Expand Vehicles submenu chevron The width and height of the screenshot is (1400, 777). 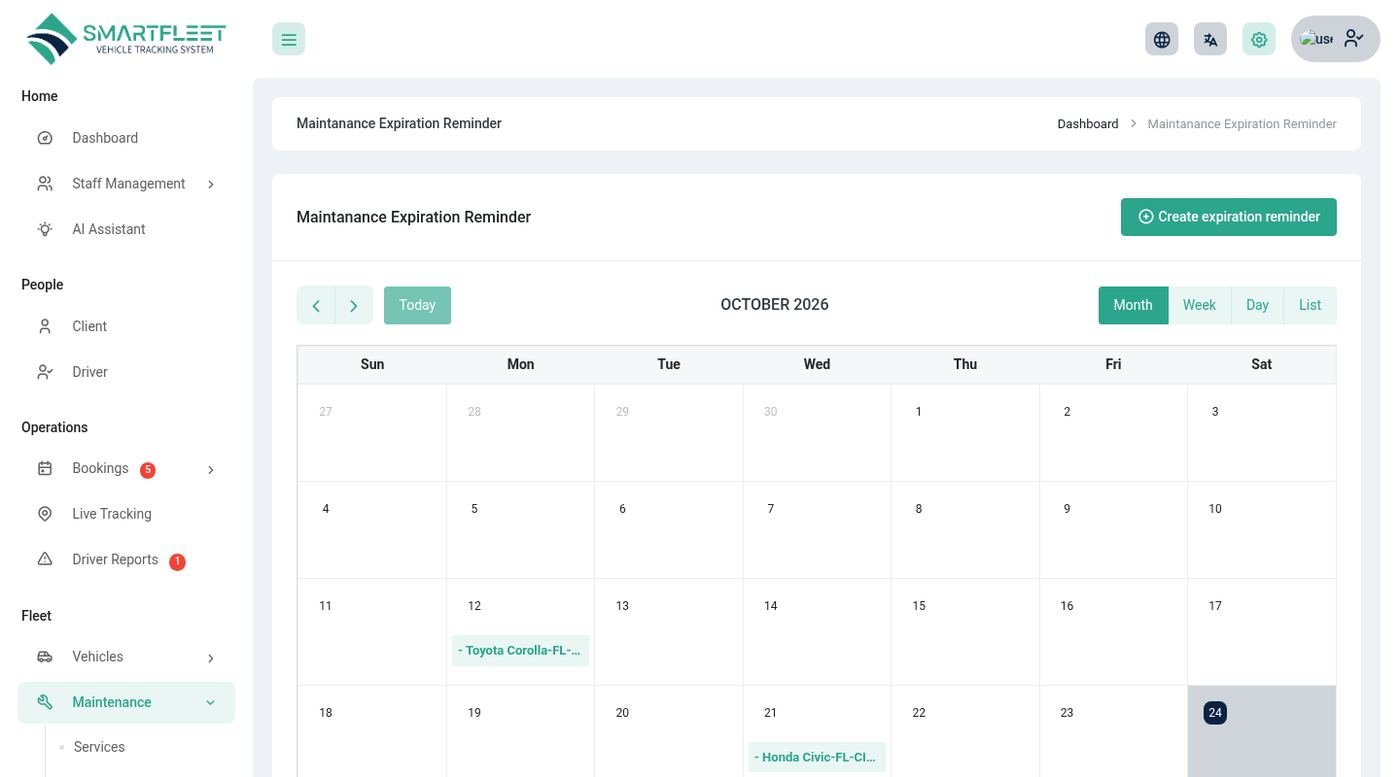(x=210, y=658)
